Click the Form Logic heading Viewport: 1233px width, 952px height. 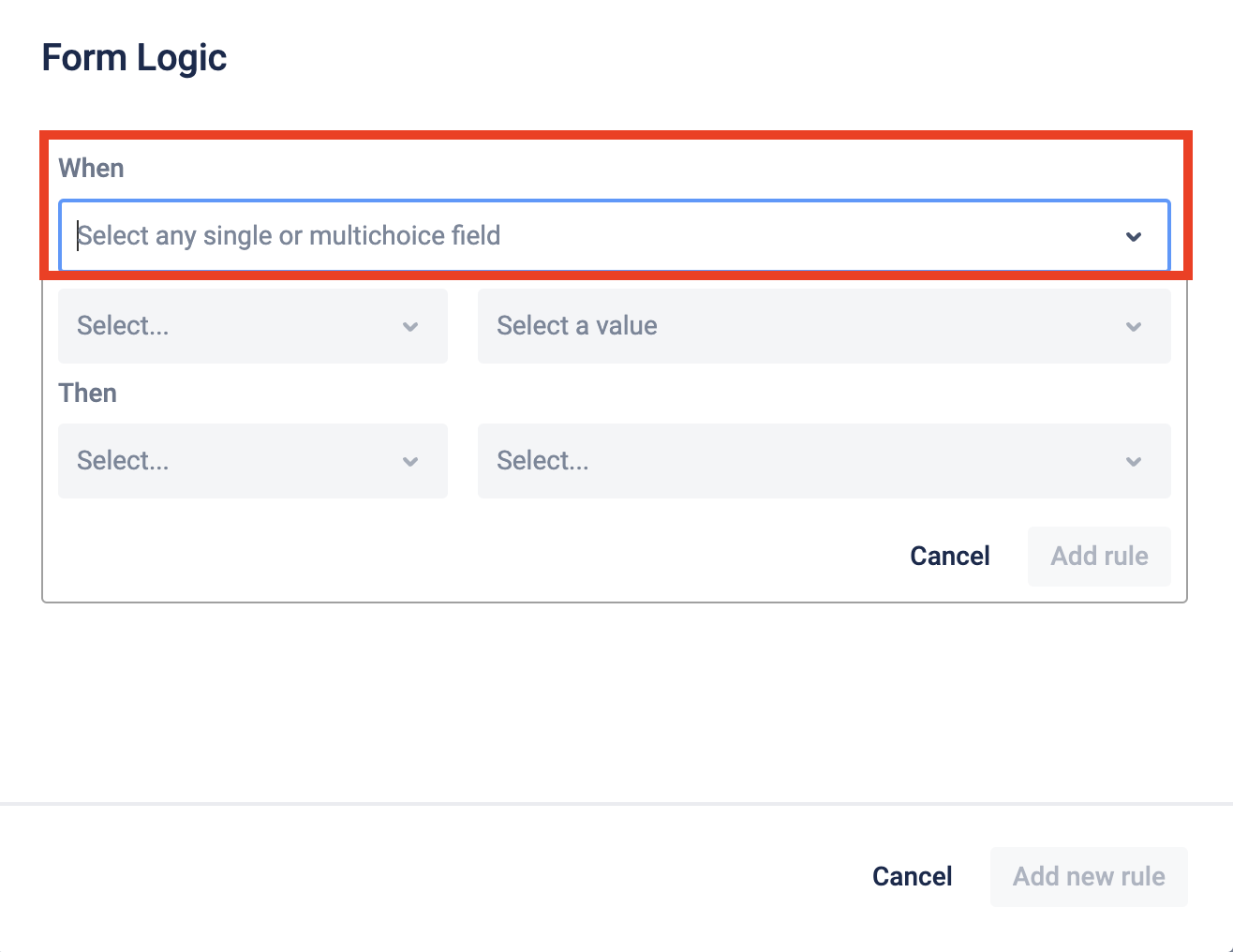click(134, 58)
